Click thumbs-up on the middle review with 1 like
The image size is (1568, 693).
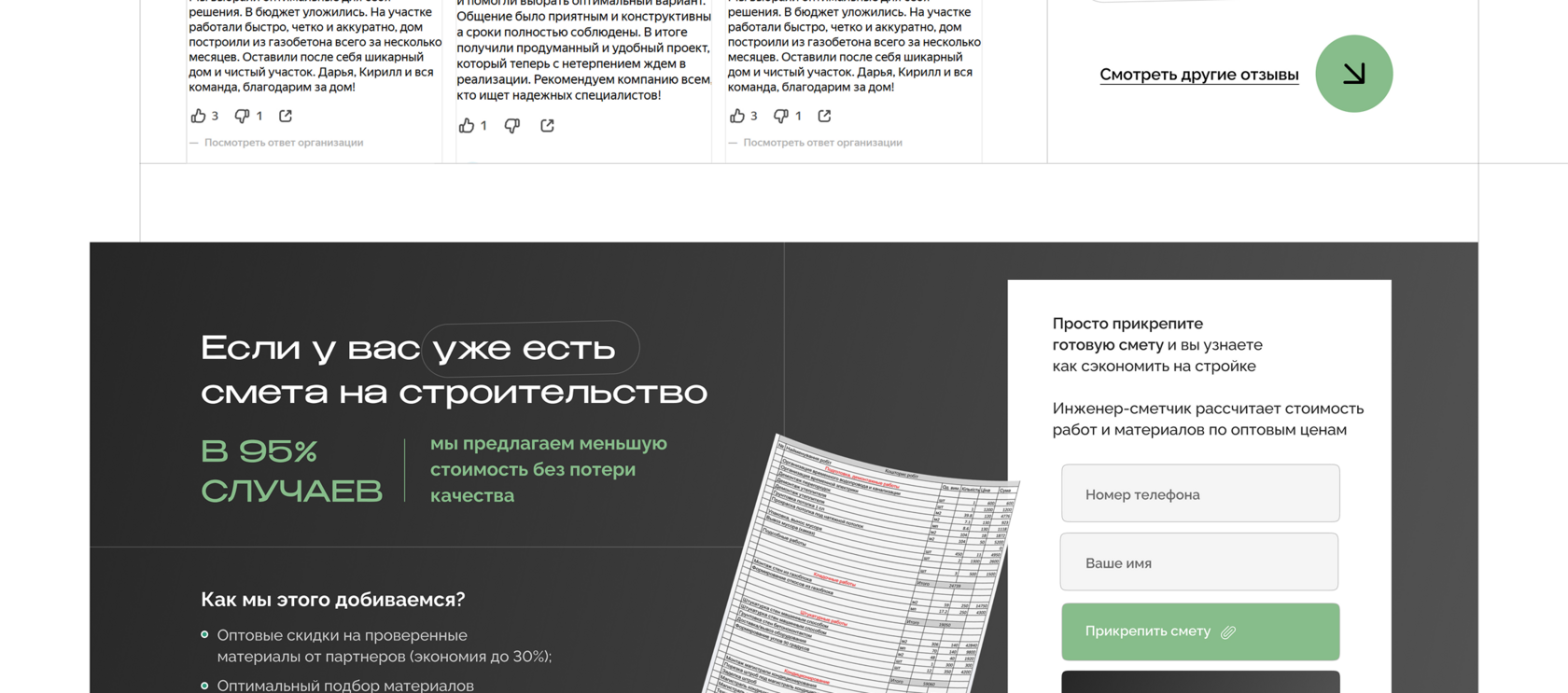(x=467, y=125)
